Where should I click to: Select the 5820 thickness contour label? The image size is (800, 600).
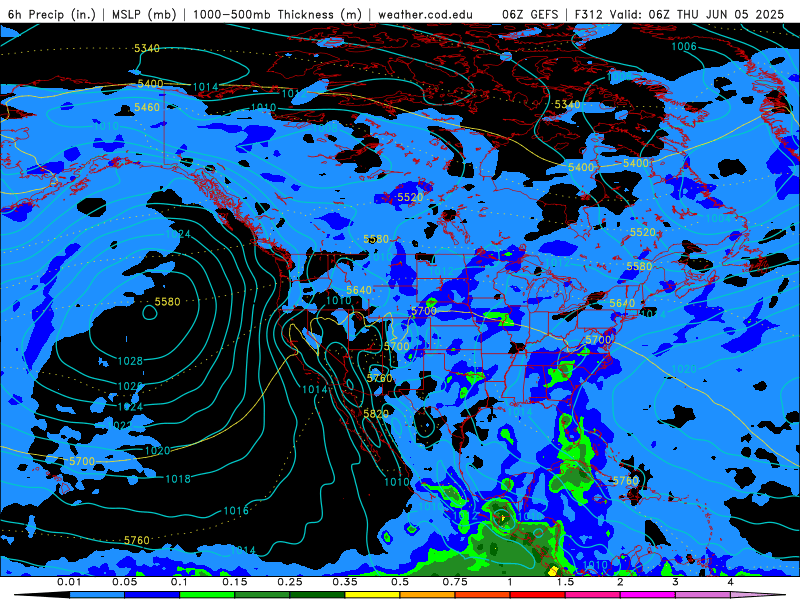tap(376, 414)
